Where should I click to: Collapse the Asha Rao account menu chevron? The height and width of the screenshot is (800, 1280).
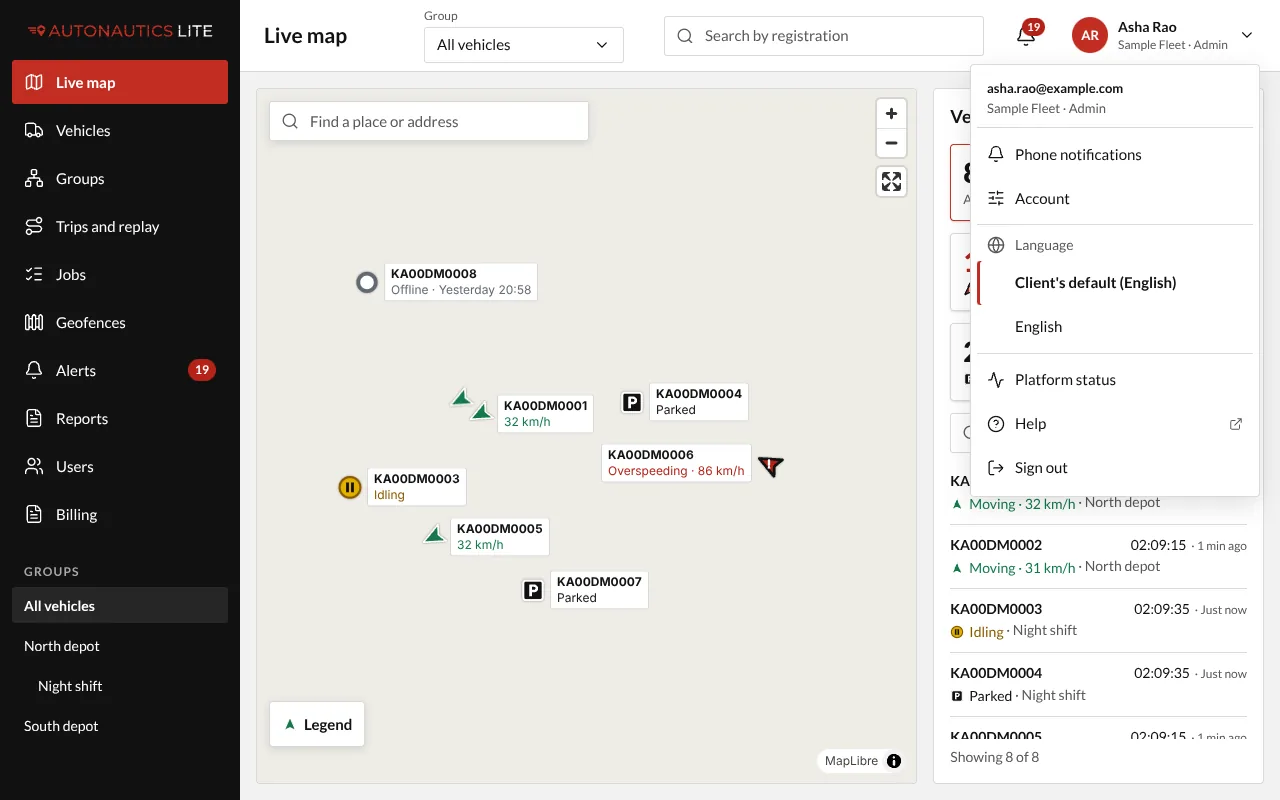click(1247, 36)
